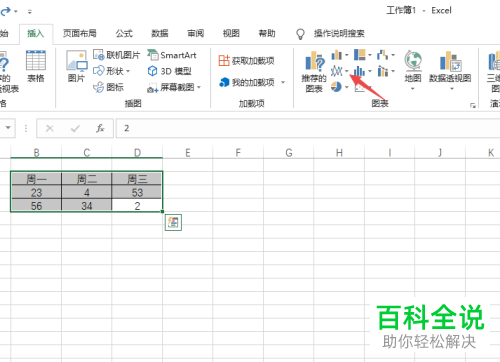
Task: Insert a 3D 模型
Action: coord(169,71)
